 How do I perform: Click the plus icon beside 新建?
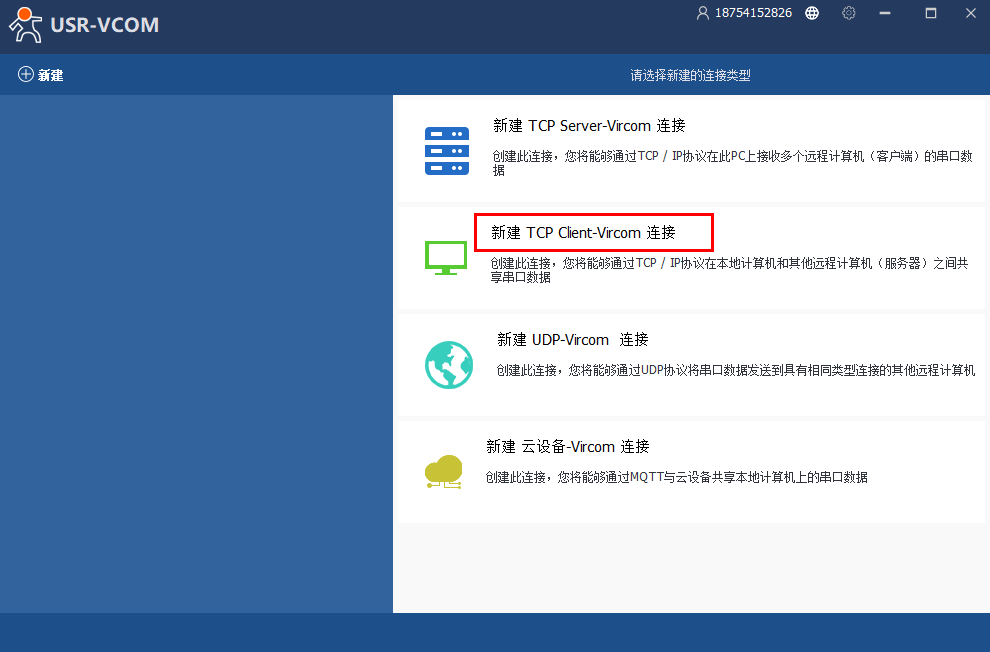pos(26,75)
